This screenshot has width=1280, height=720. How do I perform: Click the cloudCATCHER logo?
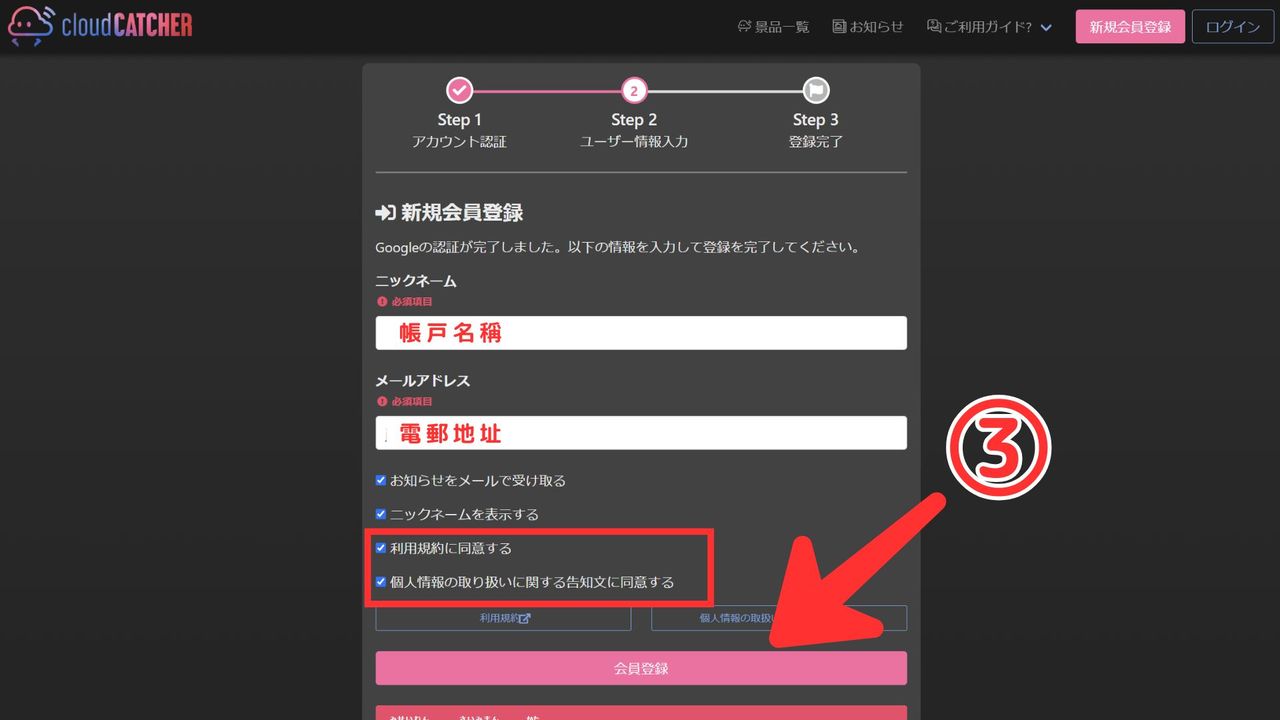click(x=100, y=26)
